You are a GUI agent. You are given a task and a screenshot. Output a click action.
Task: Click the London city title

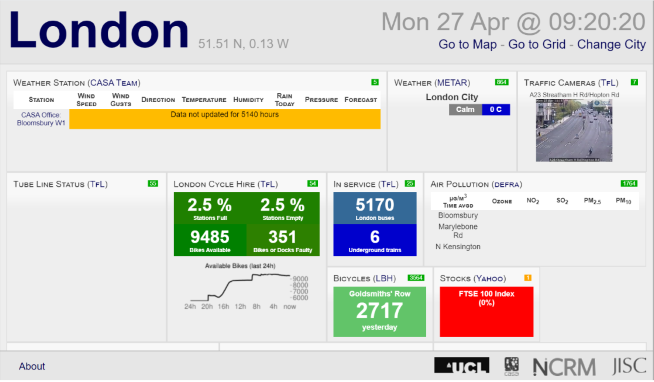coord(99,30)
